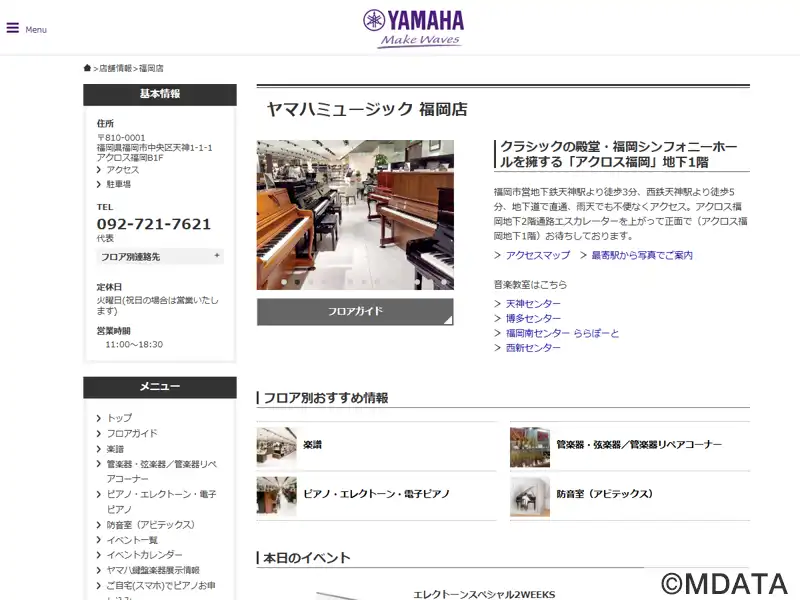The image size is (800, 600).
Task: Select 防音室（アビテックス）in sidebar menu
Action: [151, 525]
